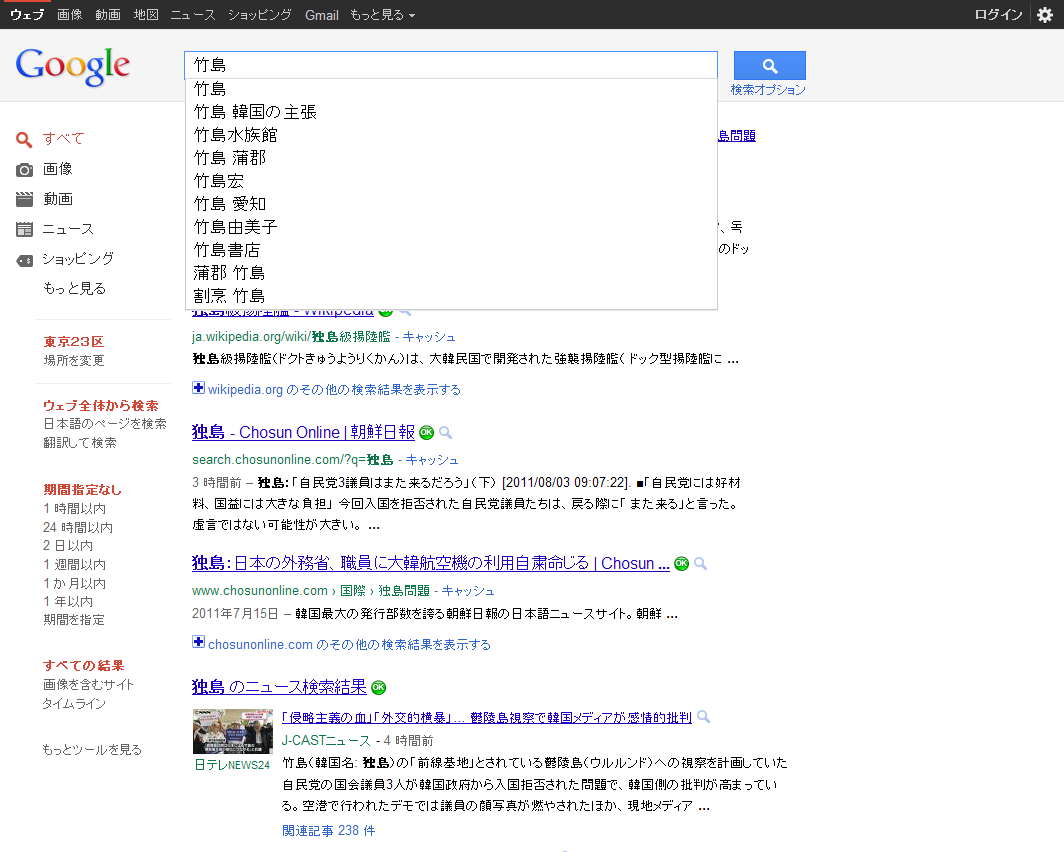Screen dimensions: 1064x852
Task: Open キャッシュ link for search.chosunonline.com result
Action: click(x=432, y=460)
